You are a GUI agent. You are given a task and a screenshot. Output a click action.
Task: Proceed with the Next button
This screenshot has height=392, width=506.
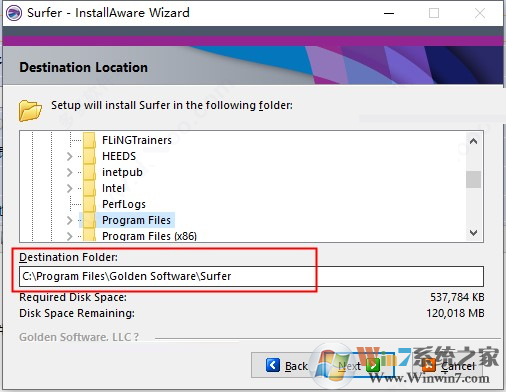[359, 366]
